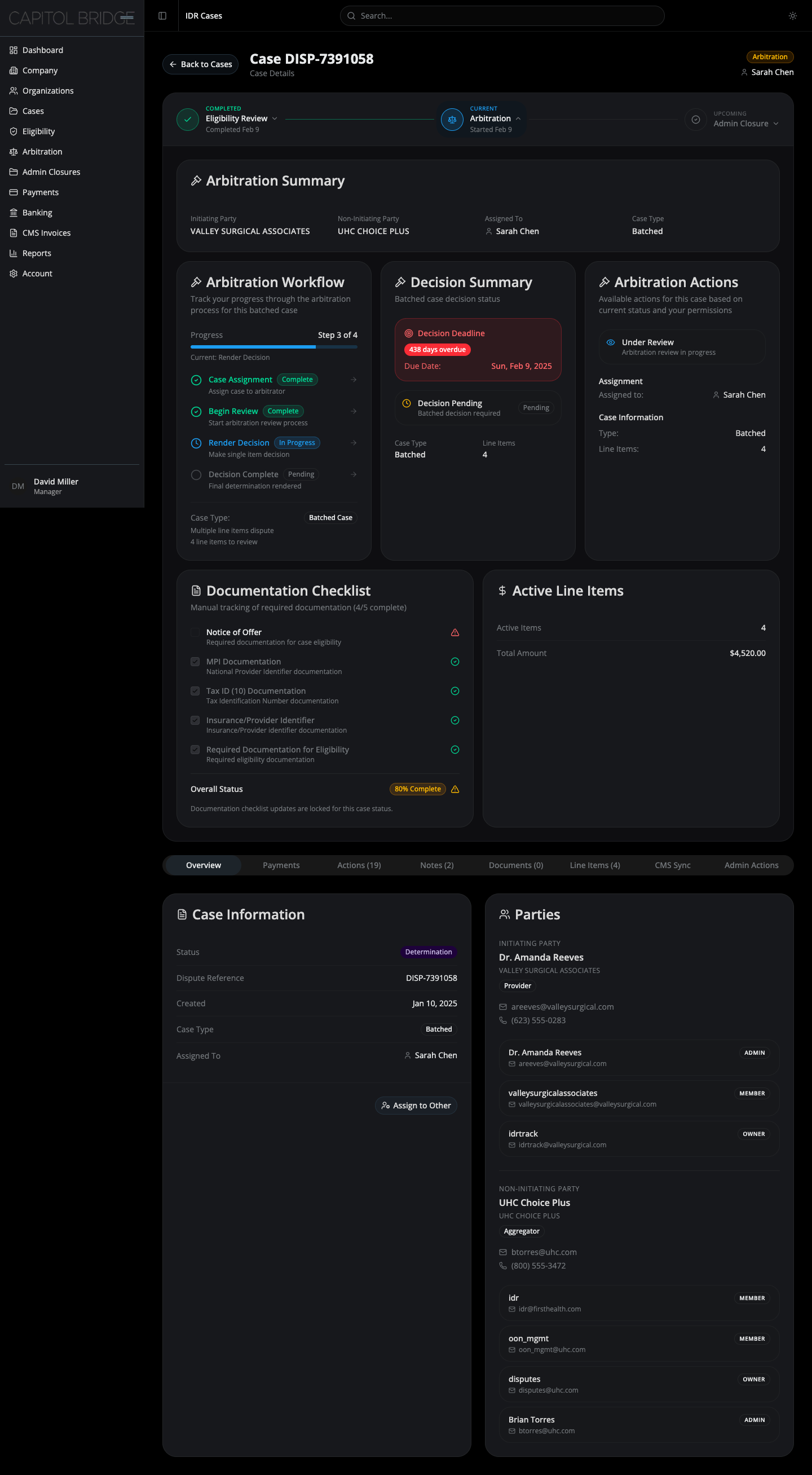Open the Documents (0) tab

tap(515, 865)
